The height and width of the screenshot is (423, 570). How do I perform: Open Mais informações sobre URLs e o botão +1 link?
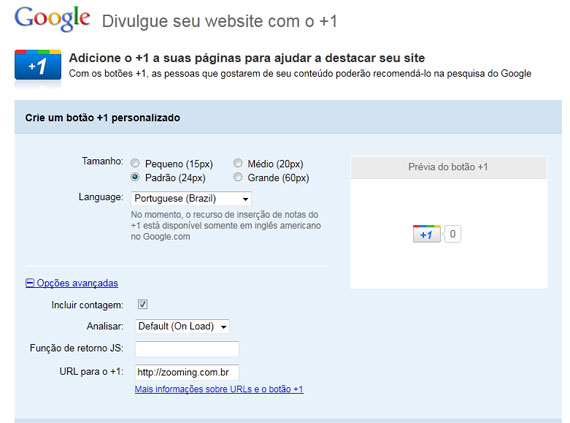[x=219, y=389]
